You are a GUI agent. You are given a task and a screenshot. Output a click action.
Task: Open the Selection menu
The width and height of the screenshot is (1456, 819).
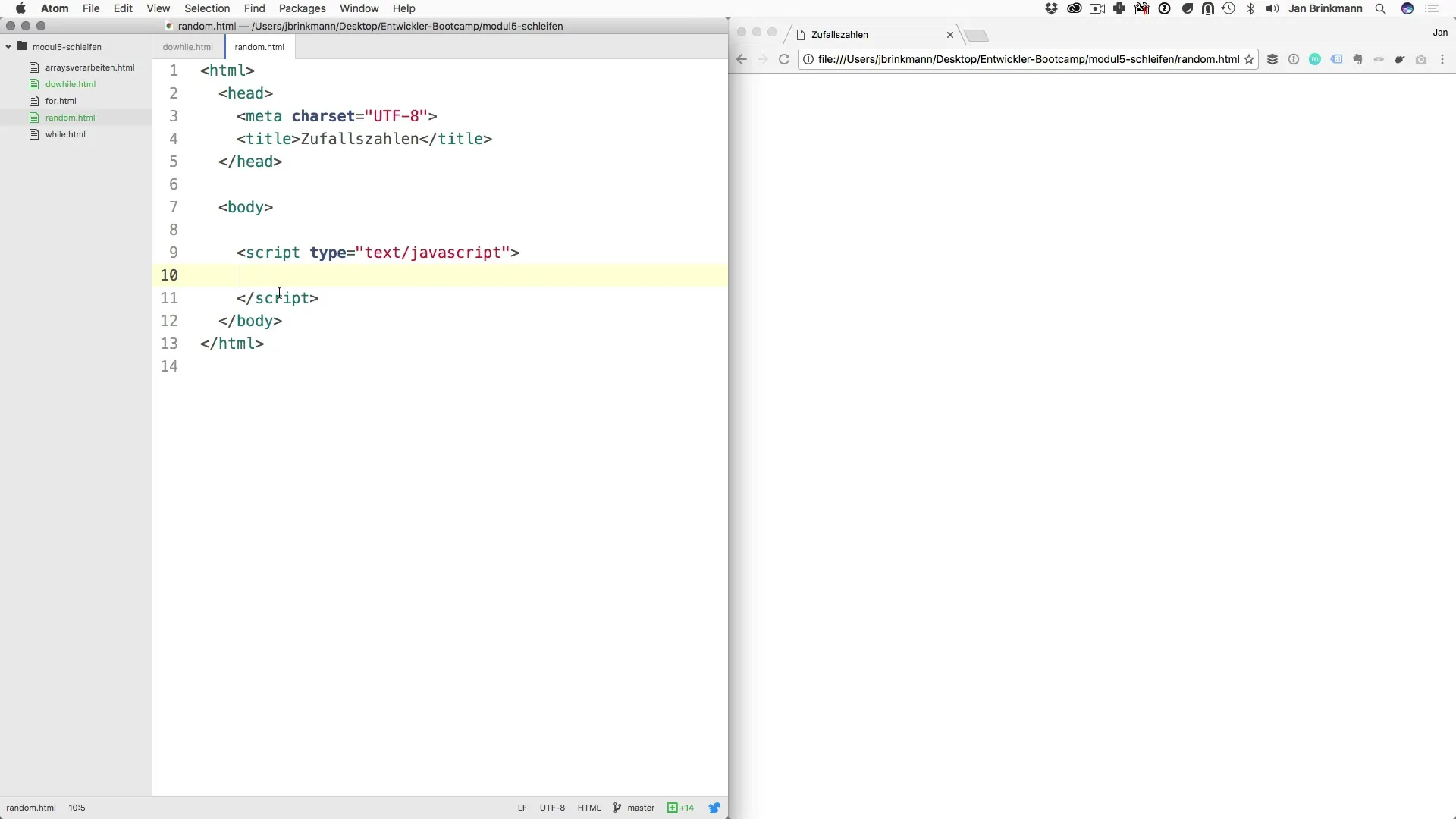[x=207, y=8]
